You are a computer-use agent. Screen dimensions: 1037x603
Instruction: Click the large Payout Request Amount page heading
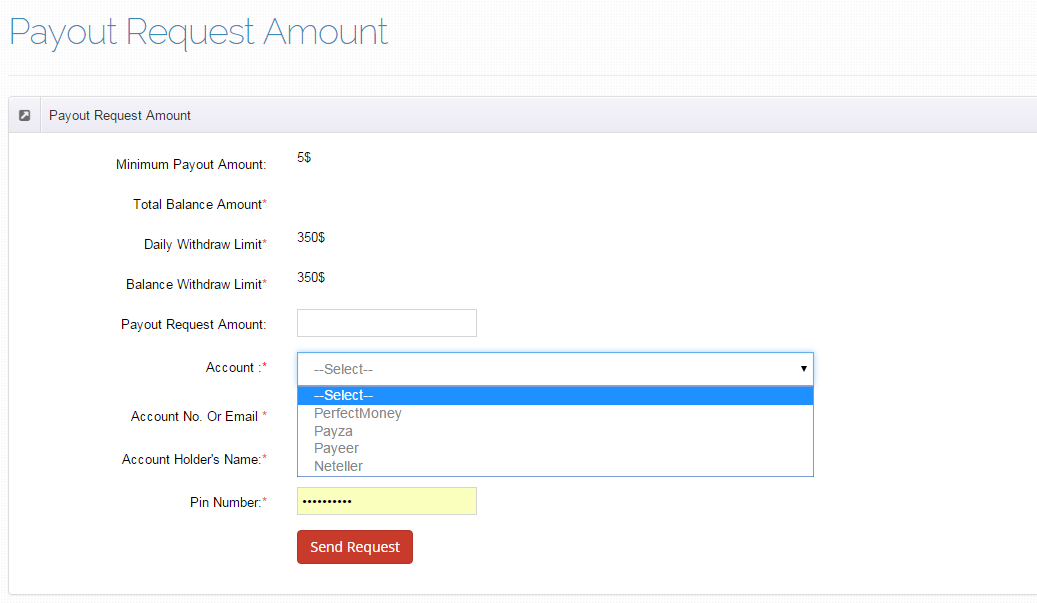coord(199,32)
